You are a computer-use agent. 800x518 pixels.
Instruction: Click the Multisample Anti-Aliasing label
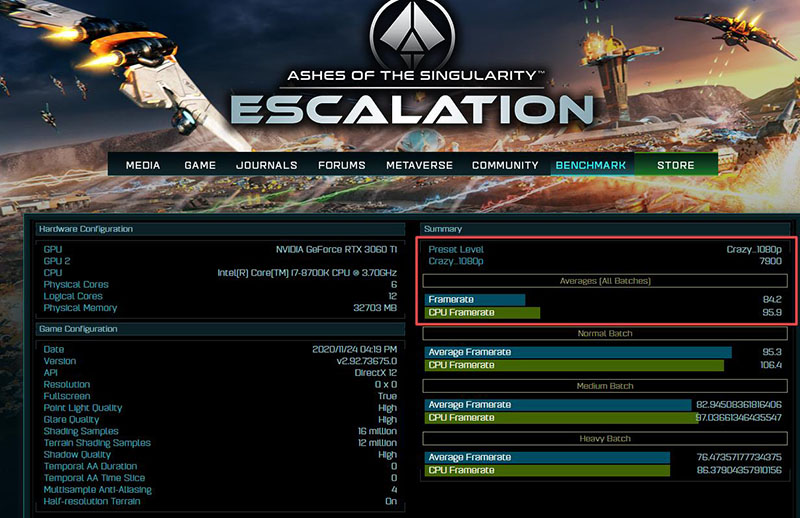click(97, 490)
